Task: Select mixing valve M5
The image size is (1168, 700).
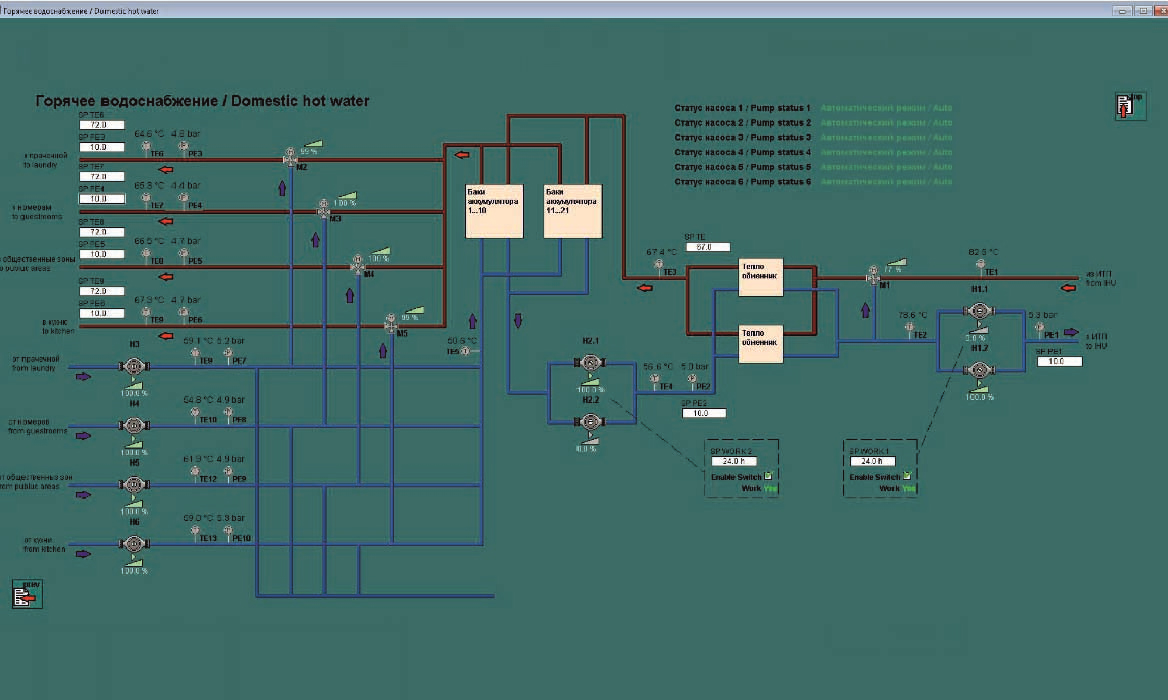Action: 391,323
